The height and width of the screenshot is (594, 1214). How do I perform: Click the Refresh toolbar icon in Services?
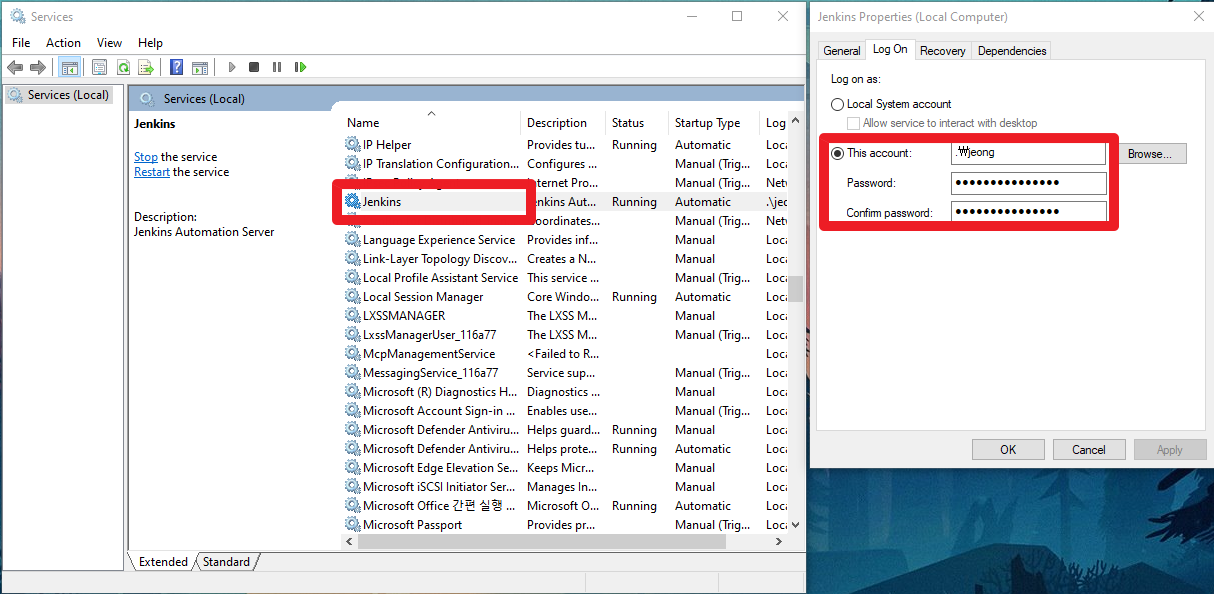point(123,67)
